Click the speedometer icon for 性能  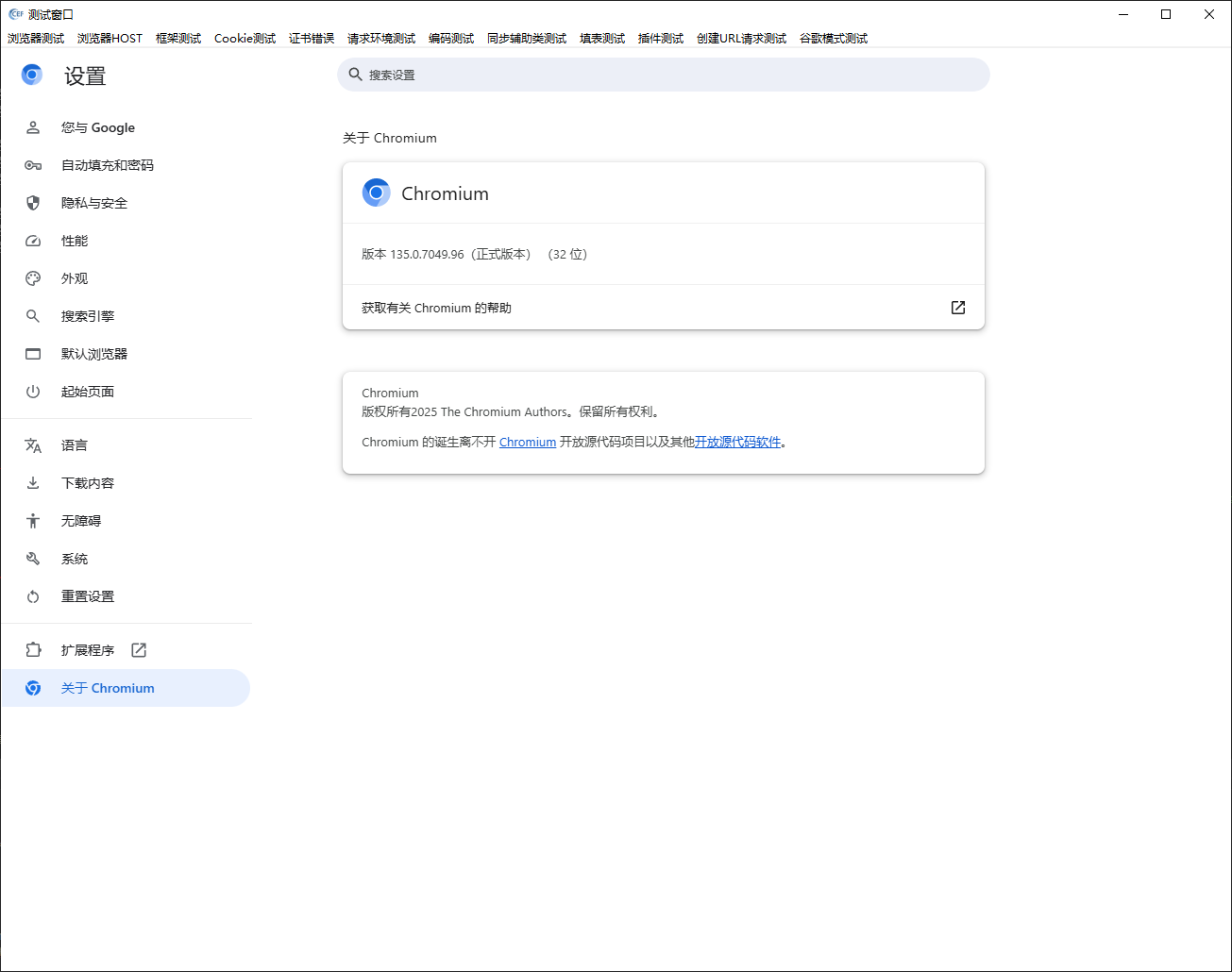coord(33,241)
